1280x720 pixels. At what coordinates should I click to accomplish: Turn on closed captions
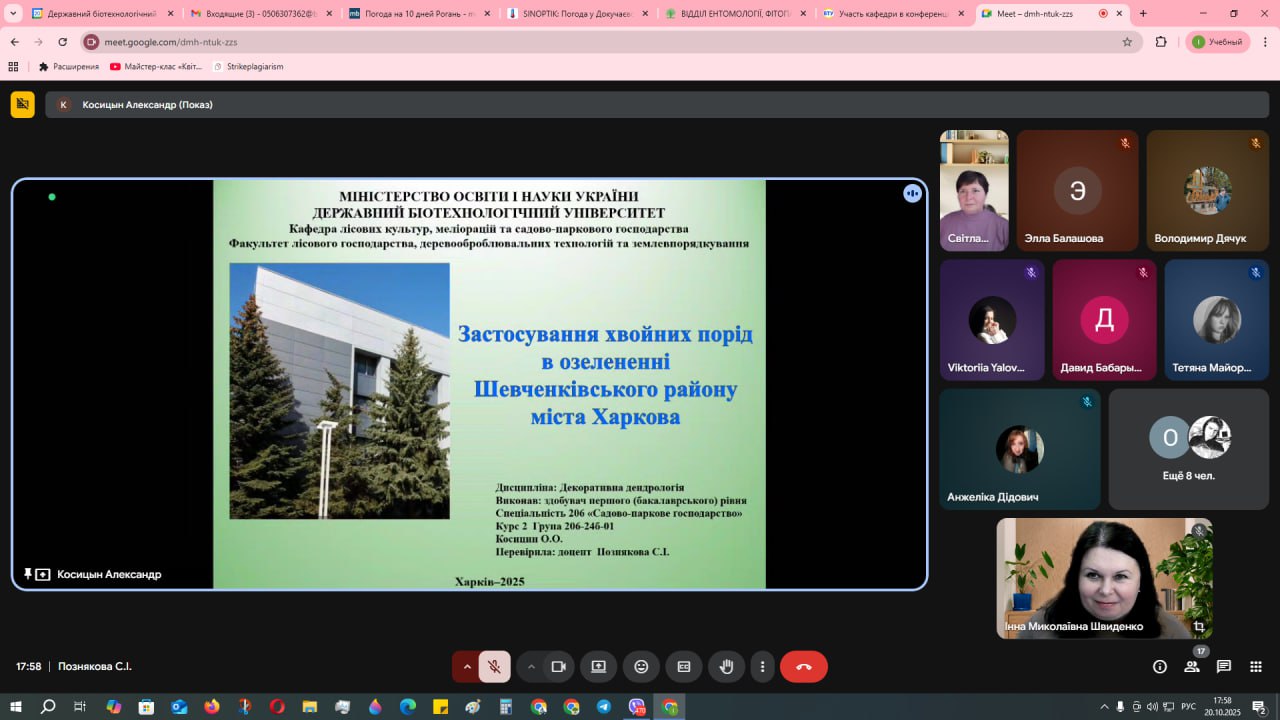point(684,666)
